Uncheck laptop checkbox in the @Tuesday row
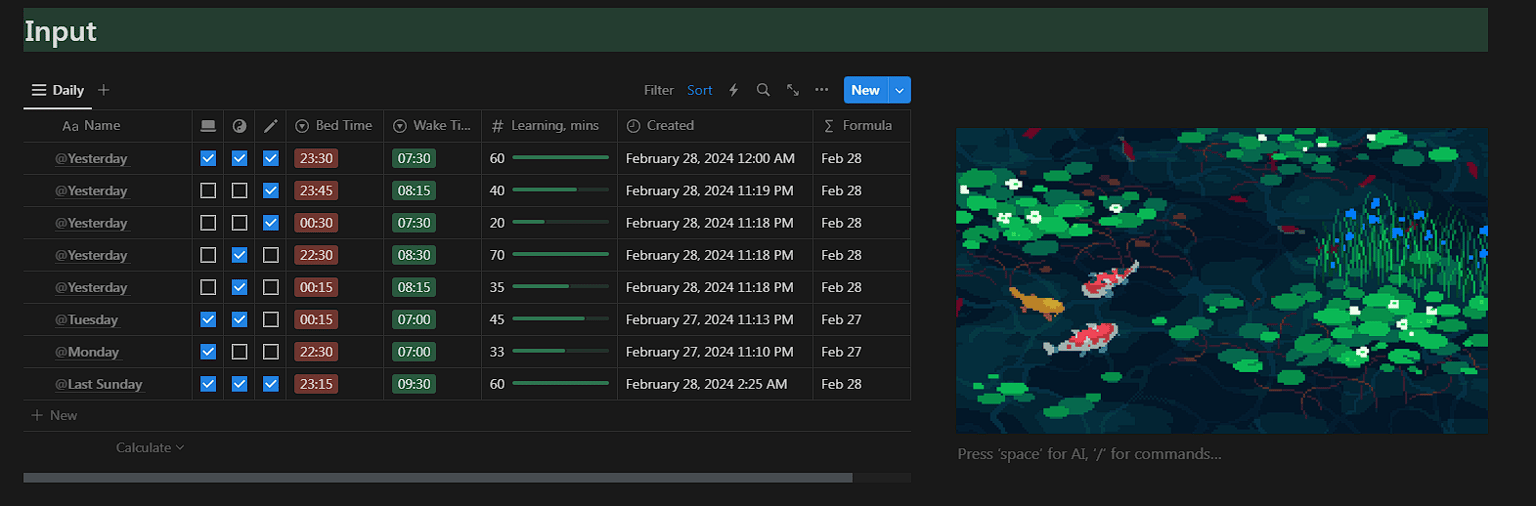The image size is (1536, 506). pyautogui.click(x=208, y=319)
